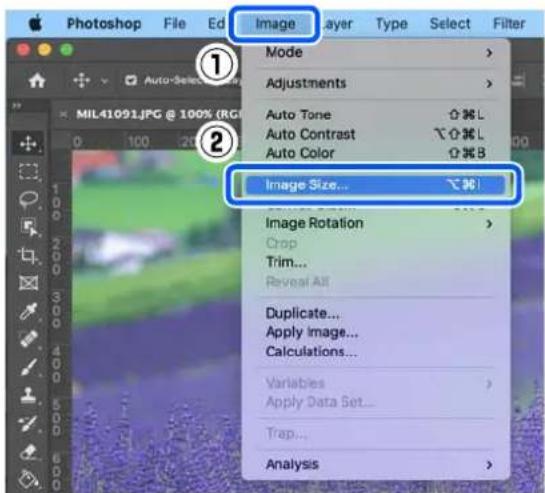
Task: Expand the Mode submenu arrow
Action: pyautogui.click(x=489, y=53)
